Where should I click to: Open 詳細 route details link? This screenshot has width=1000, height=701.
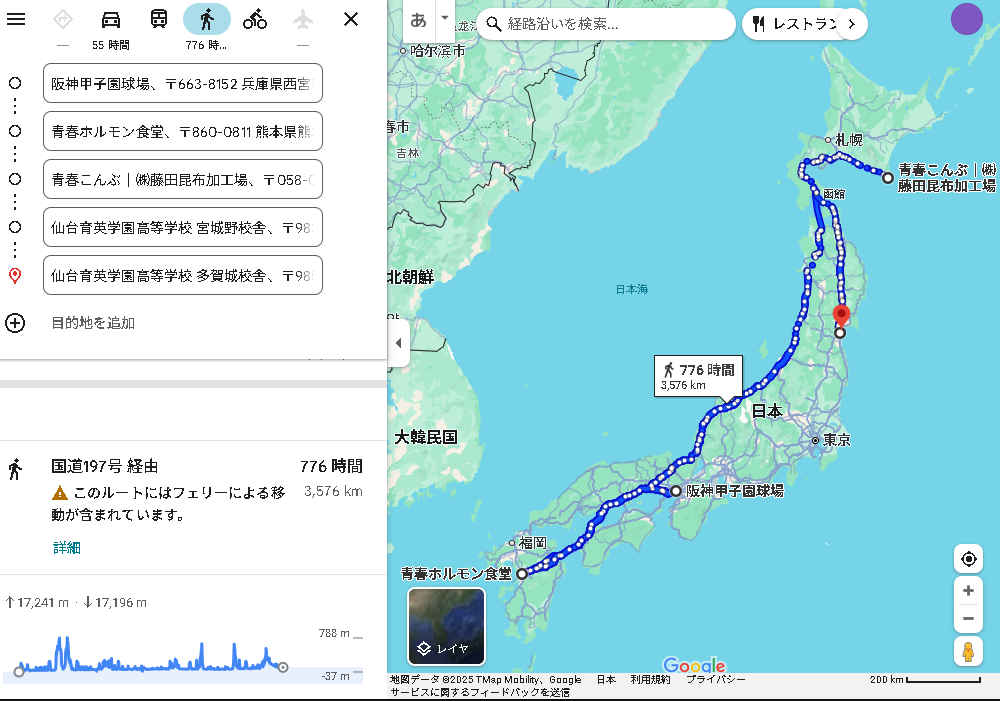click(66, 547)
